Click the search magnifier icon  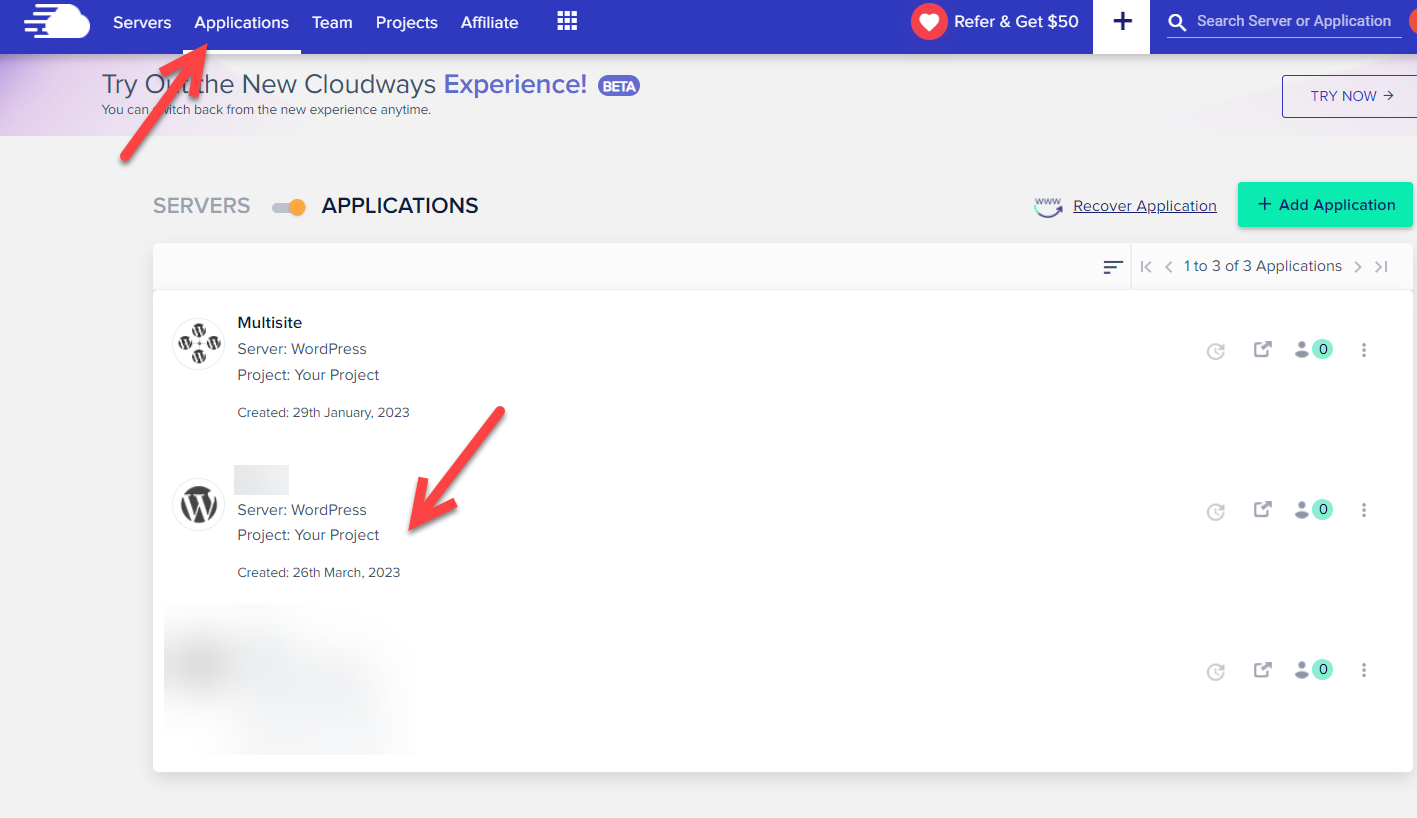pyautogui.click(x=1177, y=22)
